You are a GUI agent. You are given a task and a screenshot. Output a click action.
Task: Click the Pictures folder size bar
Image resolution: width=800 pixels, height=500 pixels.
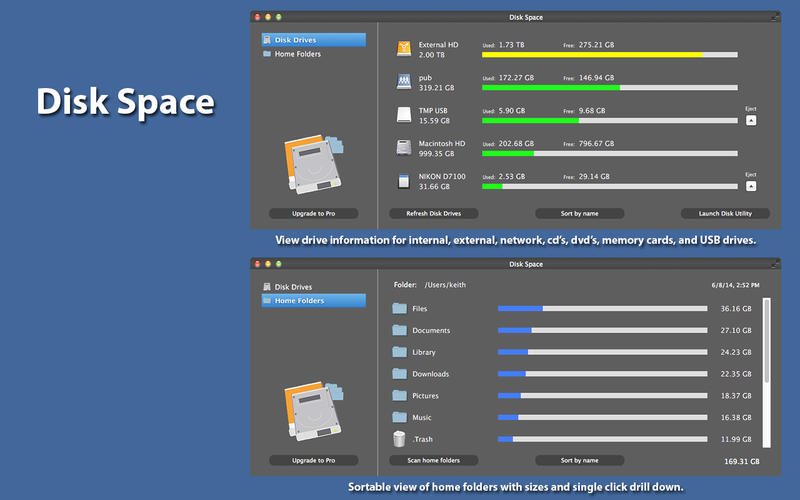coord(603,395)
